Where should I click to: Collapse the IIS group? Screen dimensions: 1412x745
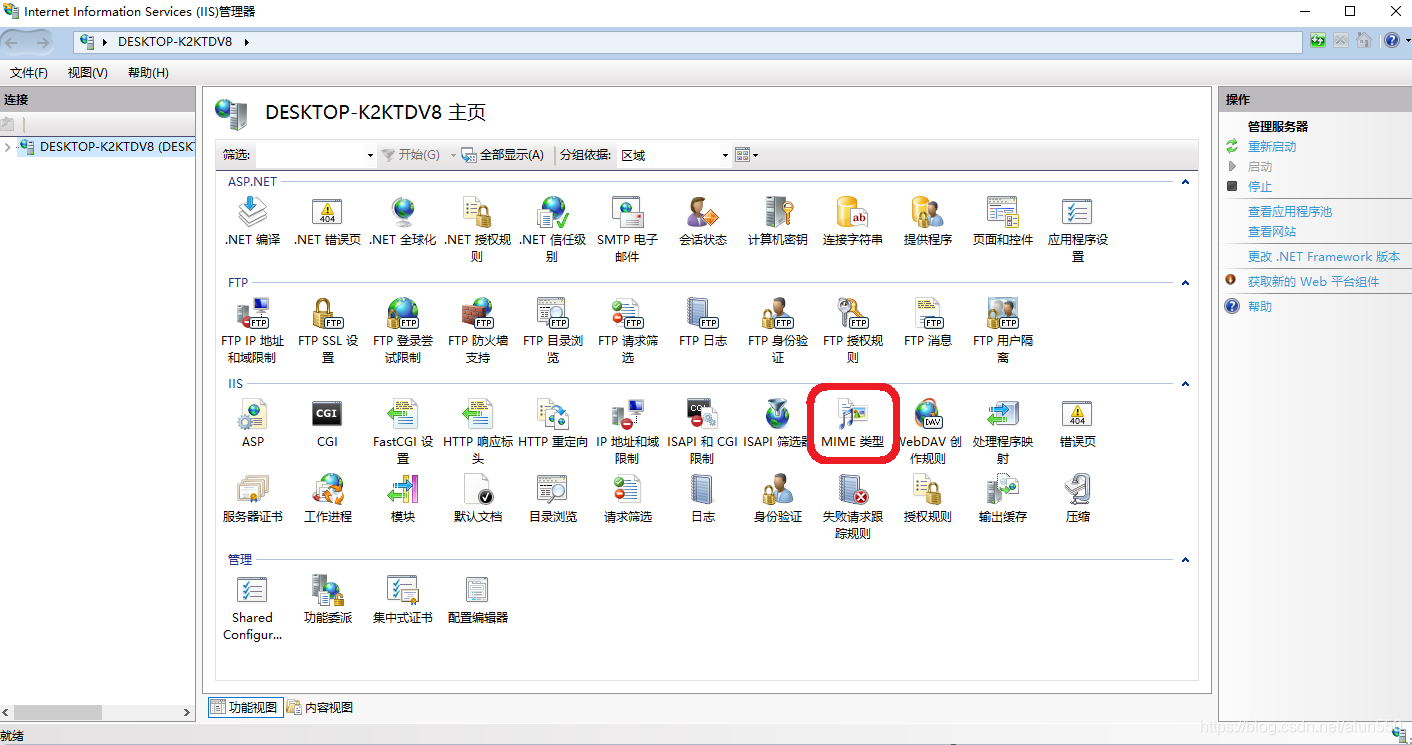point(1185,384)
